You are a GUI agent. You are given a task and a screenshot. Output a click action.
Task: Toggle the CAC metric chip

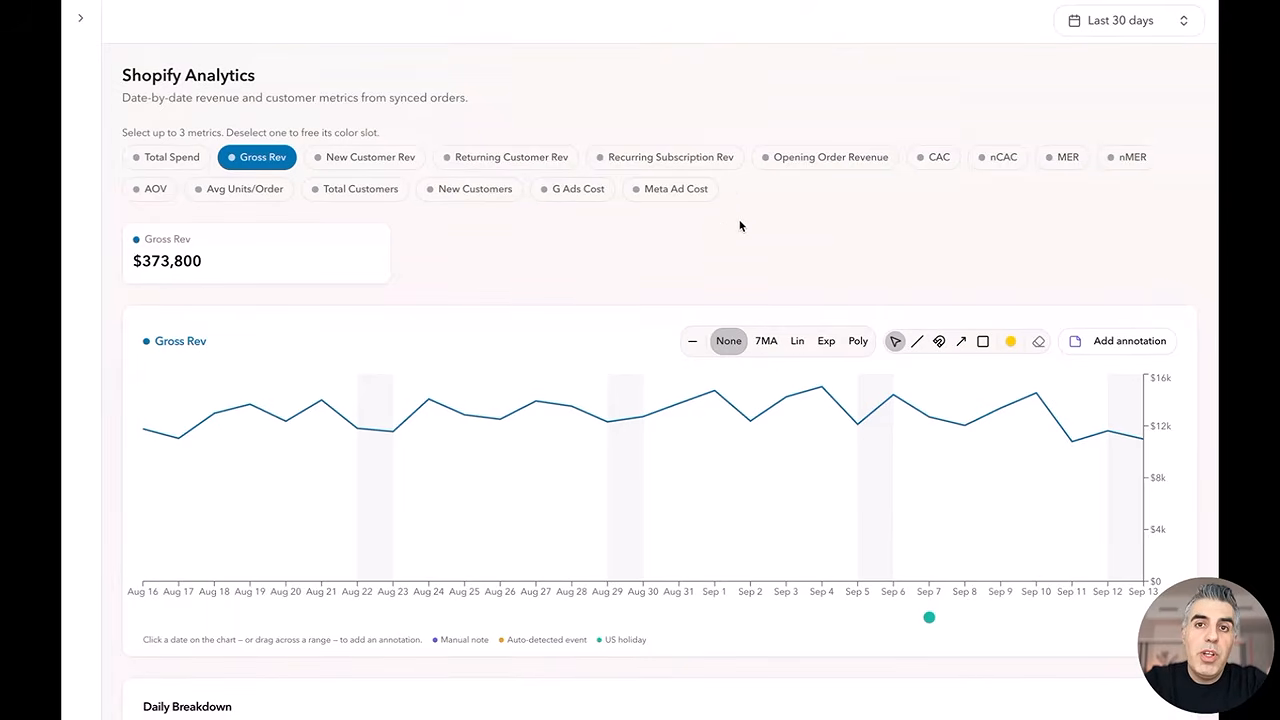(934, 157)
